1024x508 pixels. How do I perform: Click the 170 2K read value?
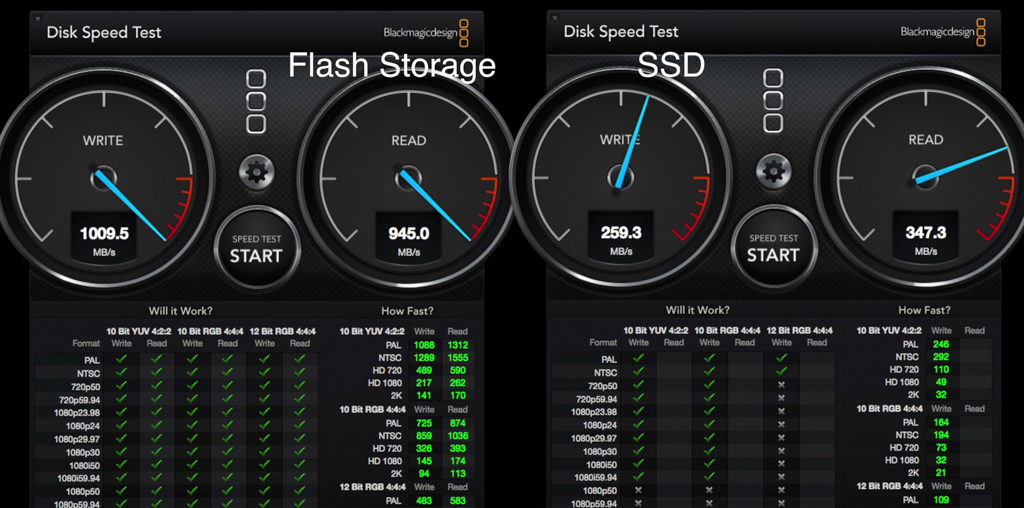(x=458, y=395)
